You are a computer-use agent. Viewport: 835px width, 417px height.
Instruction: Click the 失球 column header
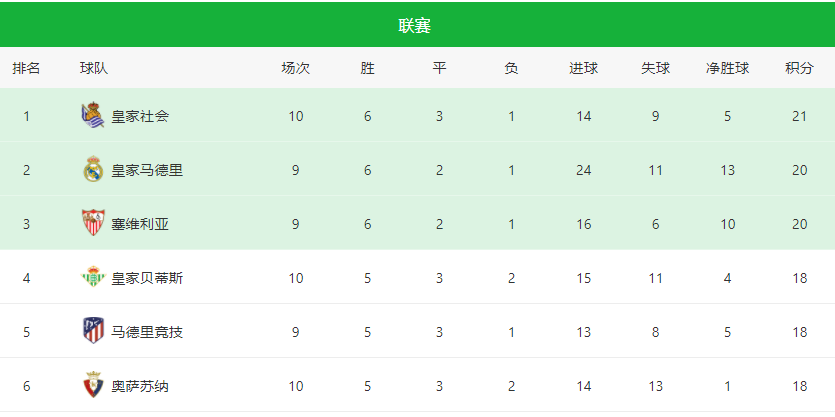[656, 68]
